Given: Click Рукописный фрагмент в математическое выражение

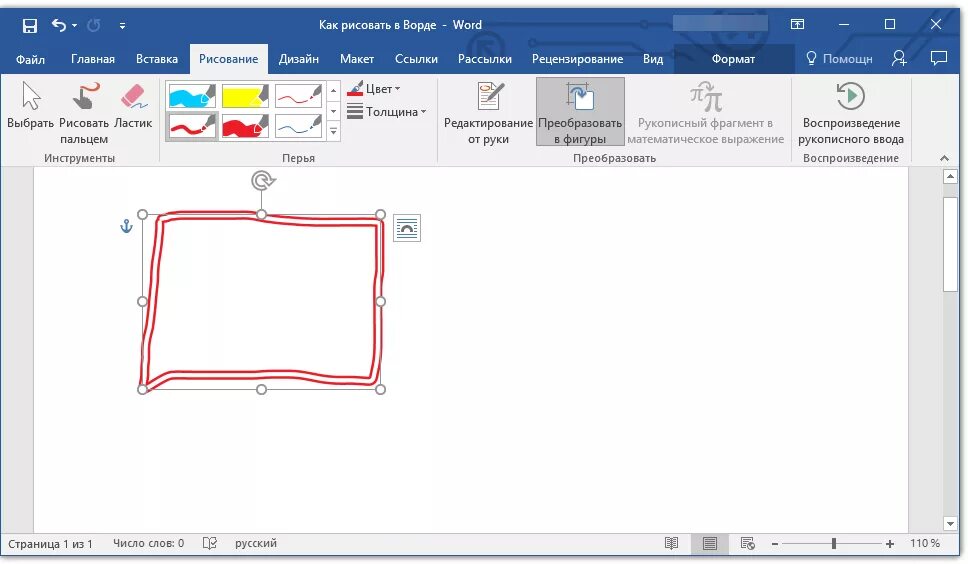Looking at the screenshot, I should click(x=706, y=113).
